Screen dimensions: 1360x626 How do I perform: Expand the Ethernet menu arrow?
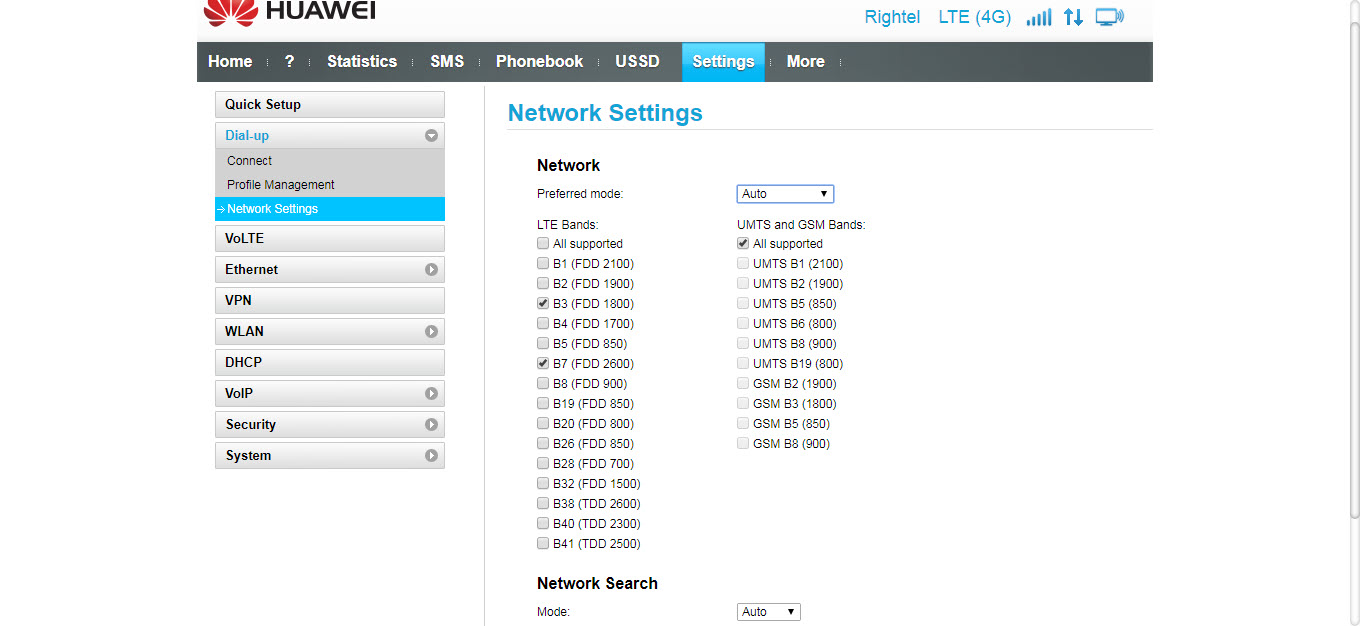[x=431, y=270]
